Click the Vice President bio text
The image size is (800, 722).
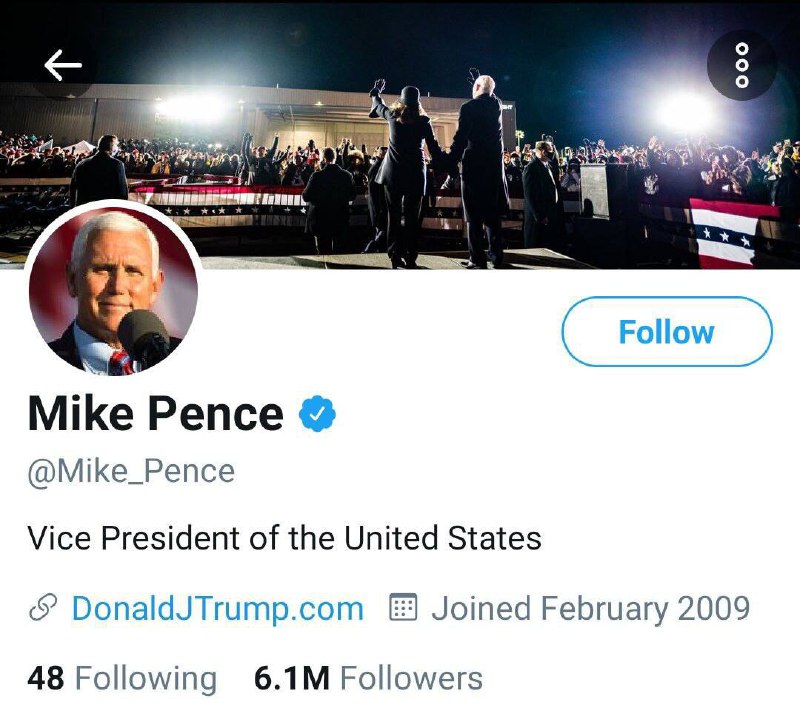(284, 538)
